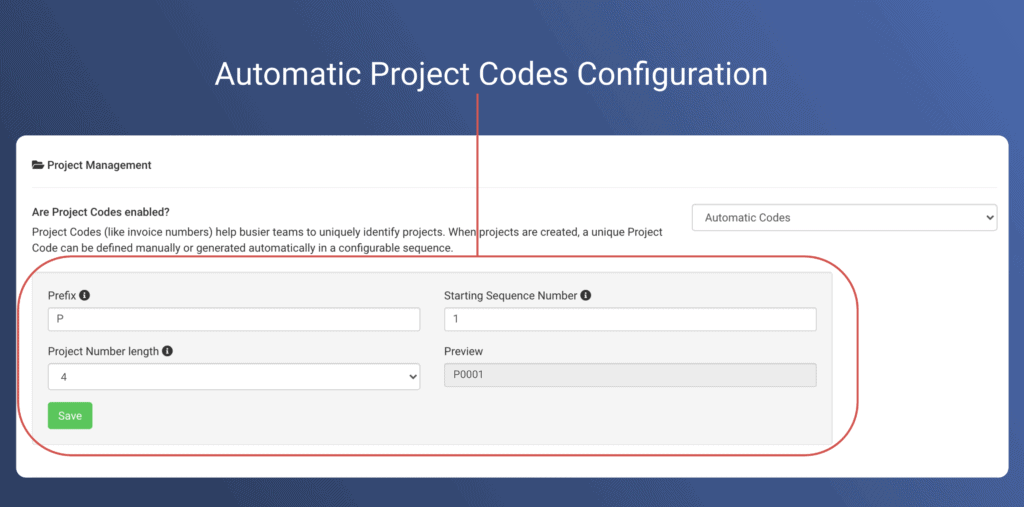Click the Automatic Project Codes Configuration title

(x=490, y=74)
